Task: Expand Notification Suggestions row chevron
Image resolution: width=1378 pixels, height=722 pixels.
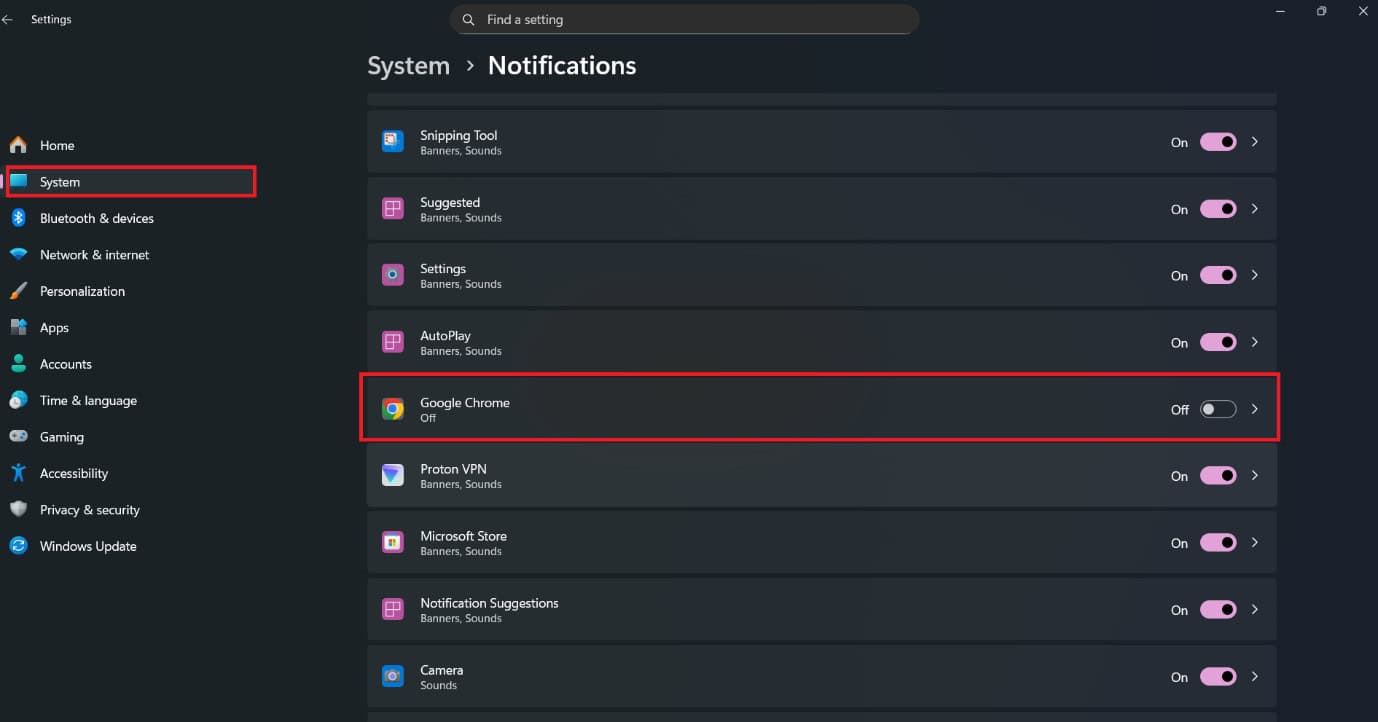Action: [1255, 609]
